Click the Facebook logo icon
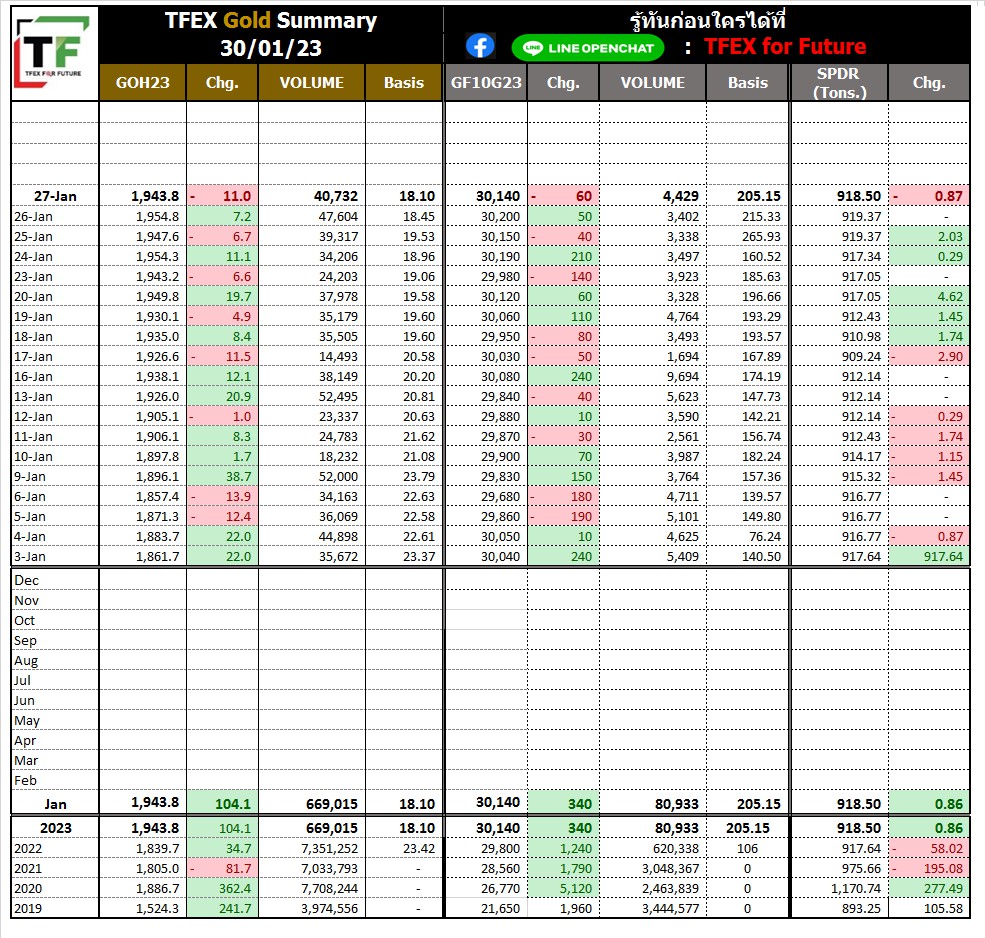985x938 pixels. click(480, 46)
